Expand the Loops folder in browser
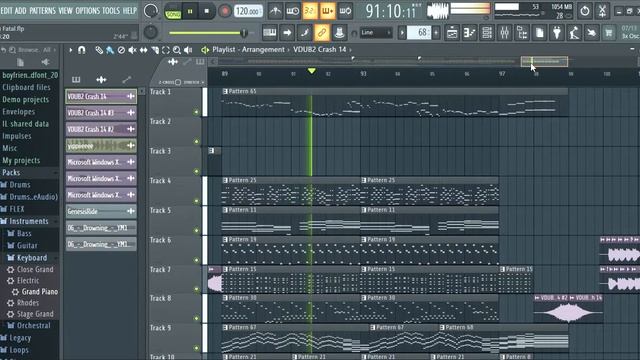This screenshot has height=360, width=640. pyautogui.click(x=18, y=350)
